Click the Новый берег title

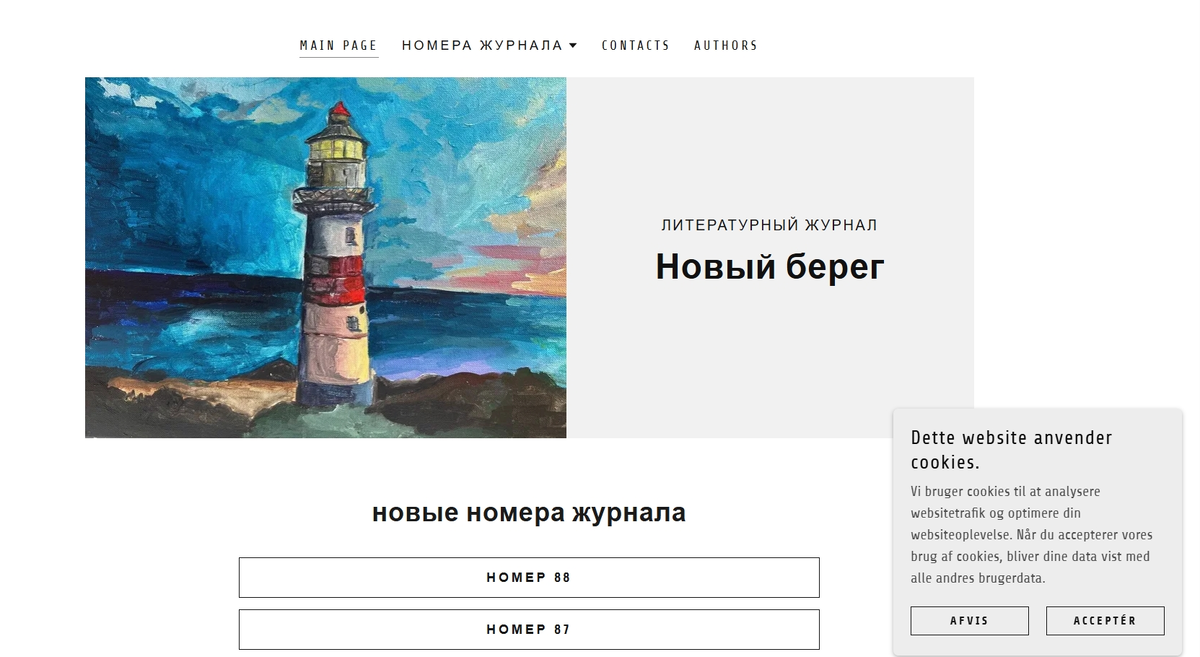770,266
